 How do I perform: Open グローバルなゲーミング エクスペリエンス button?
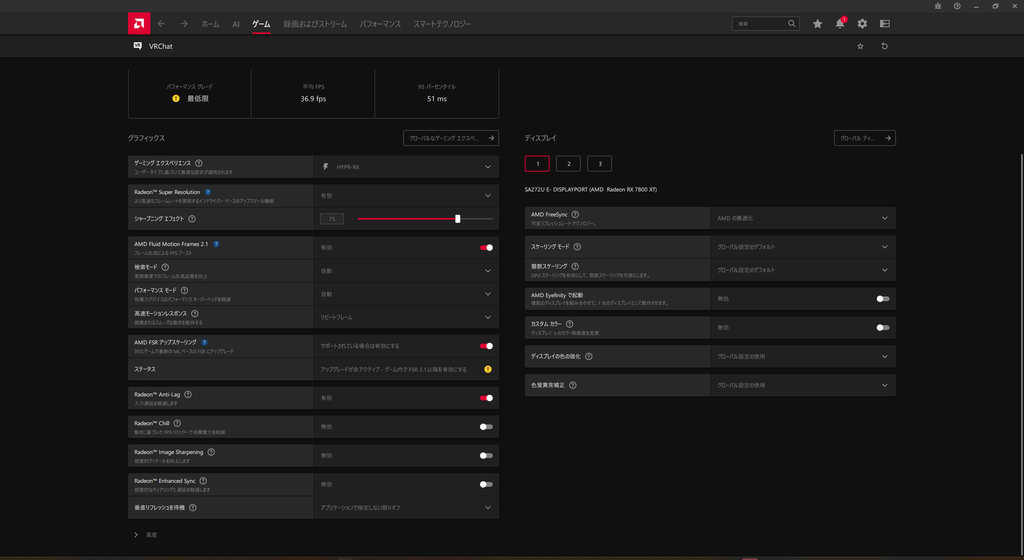click(451, 138)
